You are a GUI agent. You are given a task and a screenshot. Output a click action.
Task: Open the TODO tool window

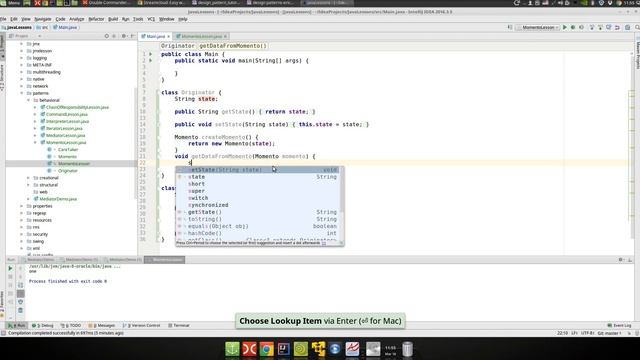[71, 325]
